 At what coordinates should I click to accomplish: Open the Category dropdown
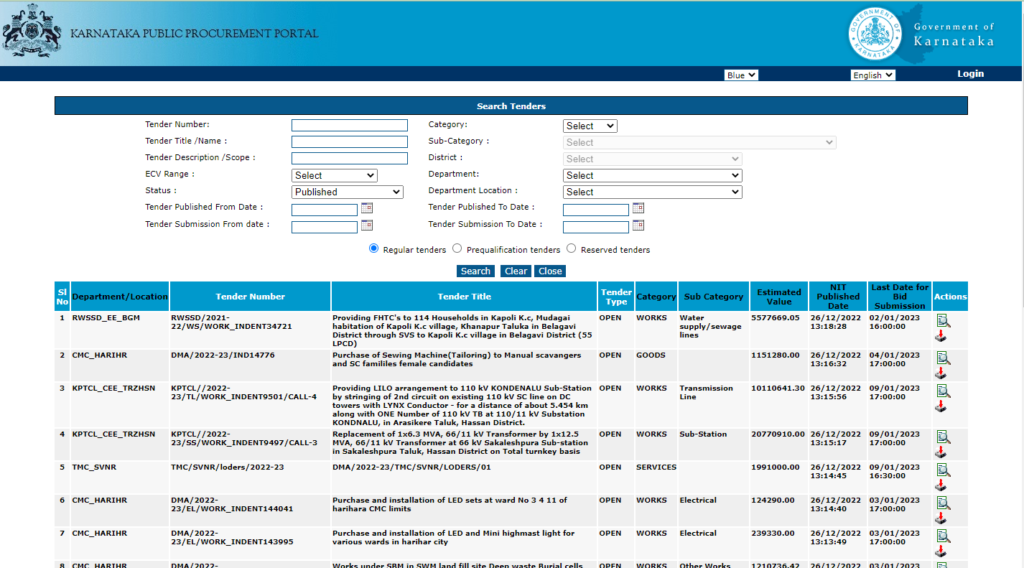coord(590,126)
